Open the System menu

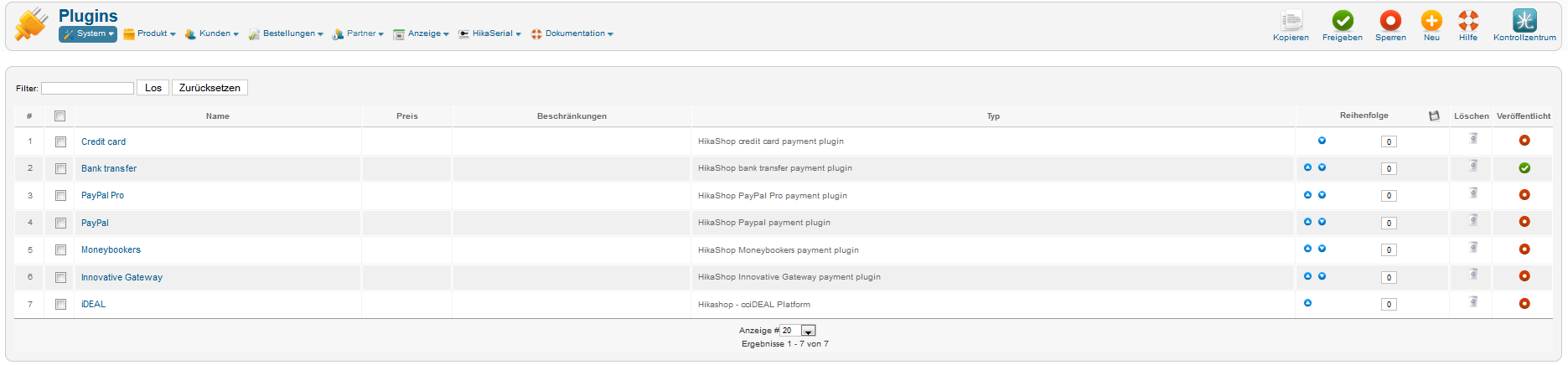[x=88, y=34]
